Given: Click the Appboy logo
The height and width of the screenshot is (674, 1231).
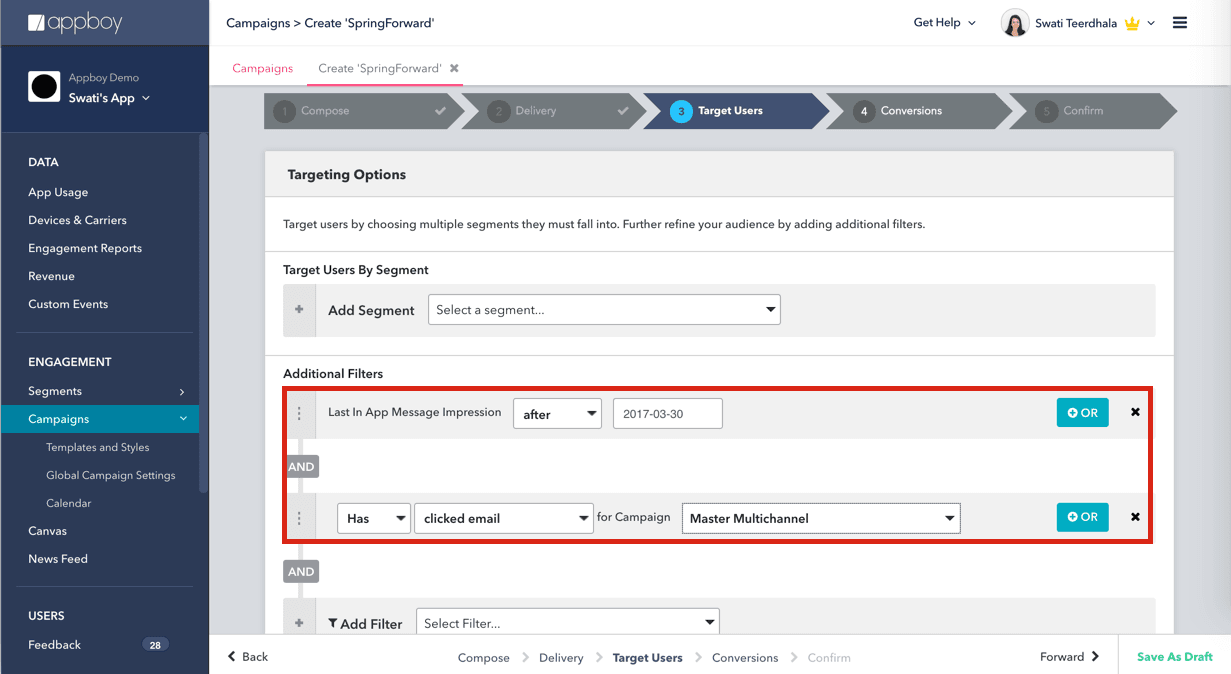Looking at the screenshot, I should 76,23.
